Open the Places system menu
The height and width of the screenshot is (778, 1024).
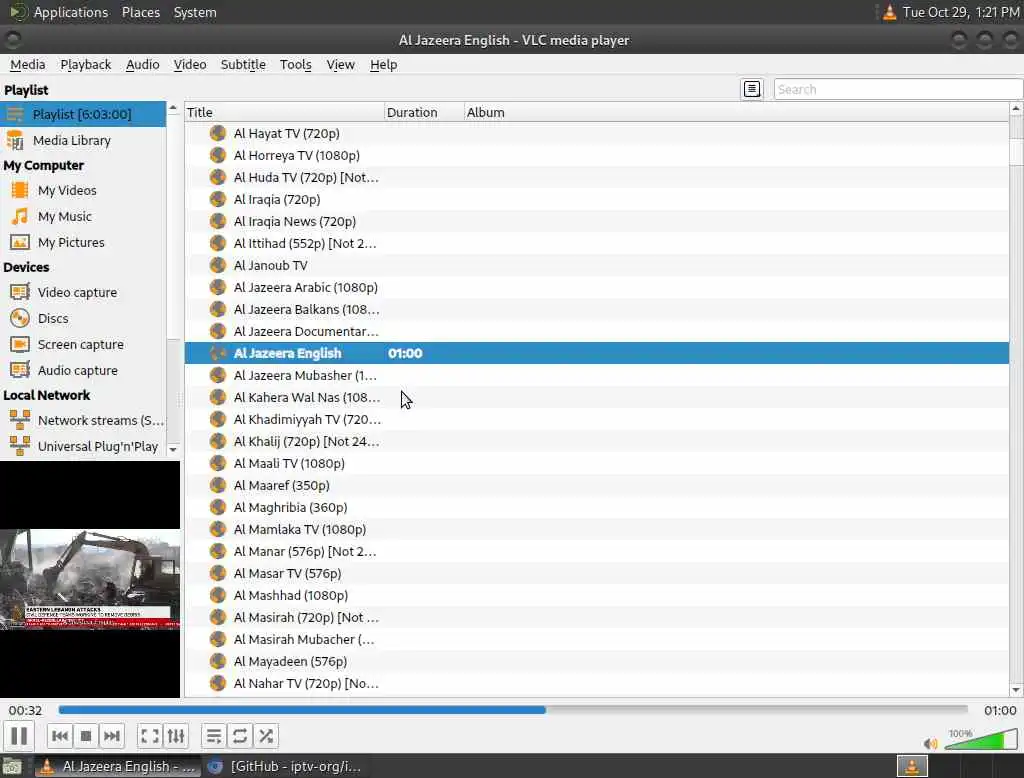pos(140,12)
